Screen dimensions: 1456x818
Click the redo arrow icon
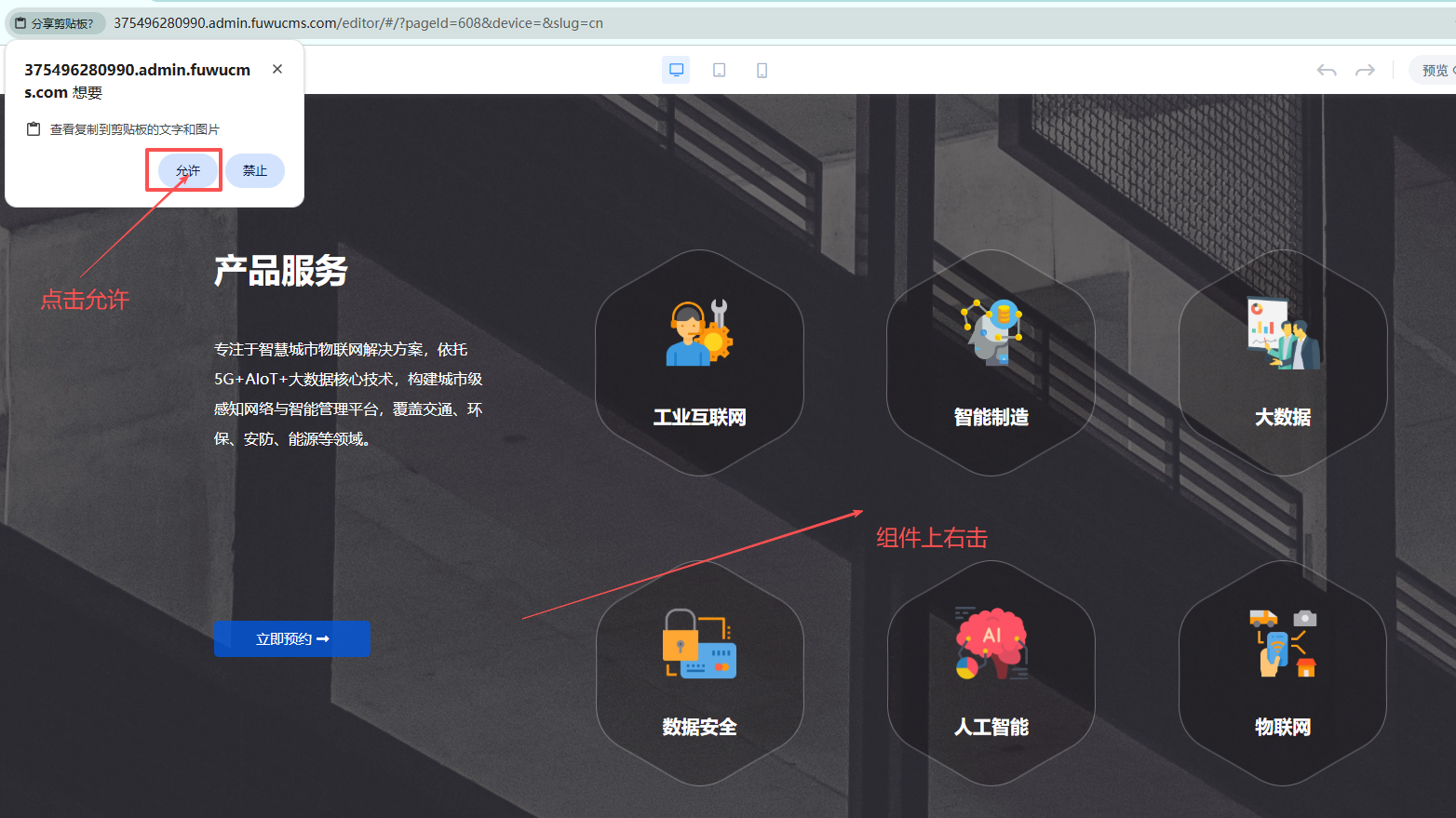pos(1365,71)
